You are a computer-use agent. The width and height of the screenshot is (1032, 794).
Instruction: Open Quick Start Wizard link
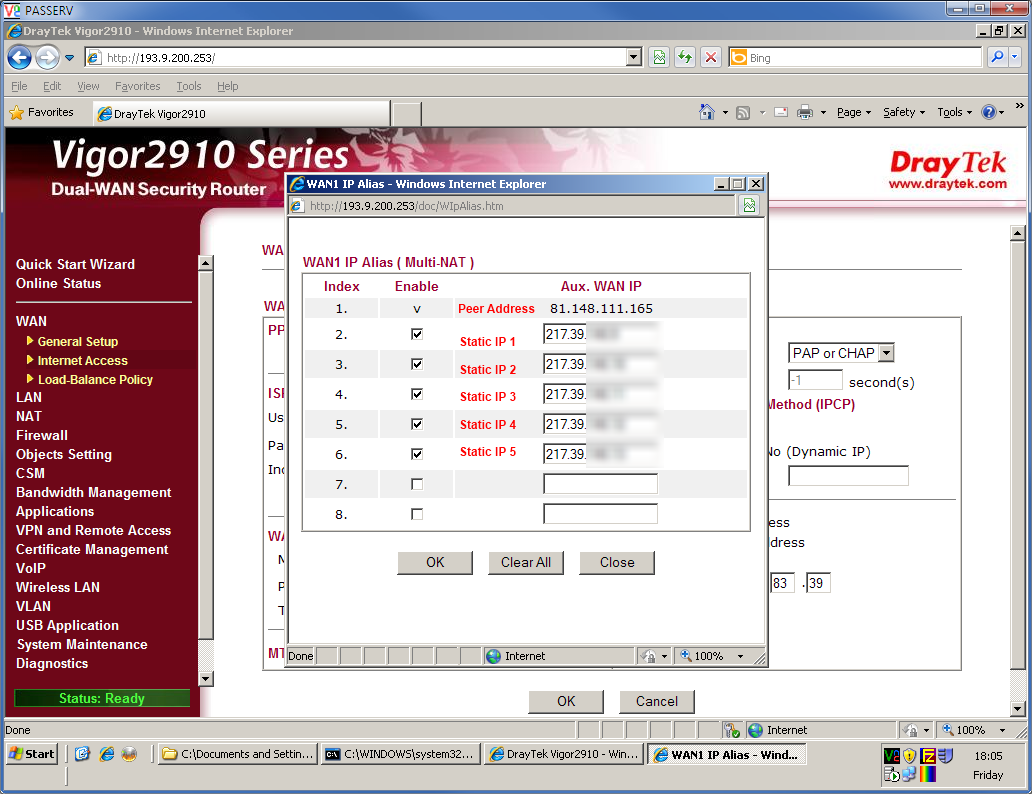pos(75,265)
